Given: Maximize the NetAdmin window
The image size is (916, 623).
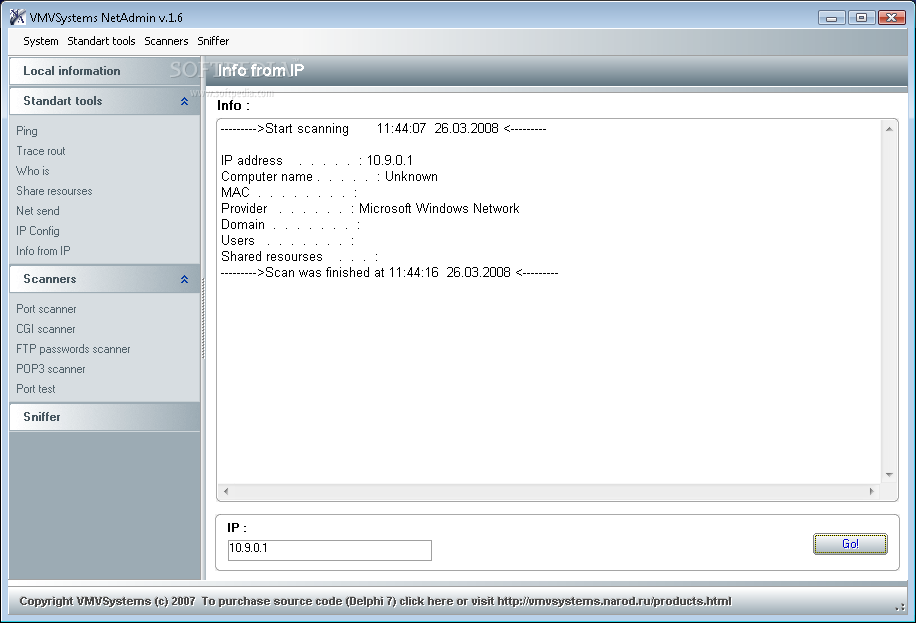Looking at the screenshot, I should pyautogui.click(x=861, y=18).
